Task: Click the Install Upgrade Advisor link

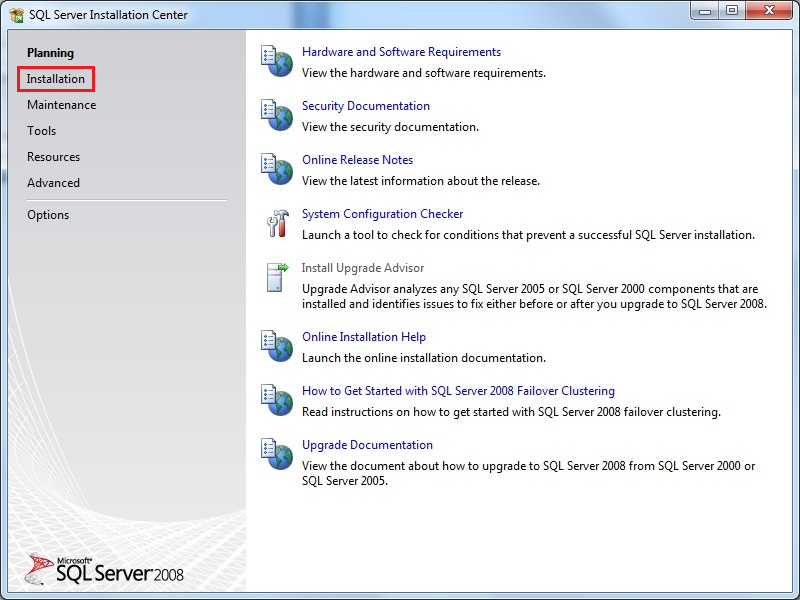Action: click(363, 268)
